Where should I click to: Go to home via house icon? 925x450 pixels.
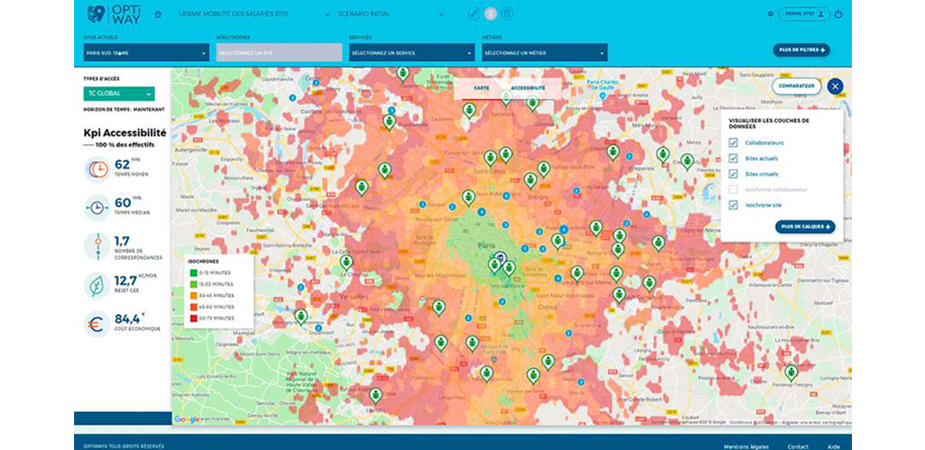157,14
